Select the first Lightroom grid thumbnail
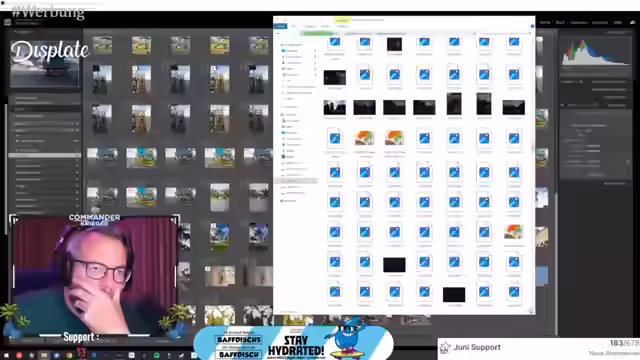640x360 pixels. coord(102,45)
